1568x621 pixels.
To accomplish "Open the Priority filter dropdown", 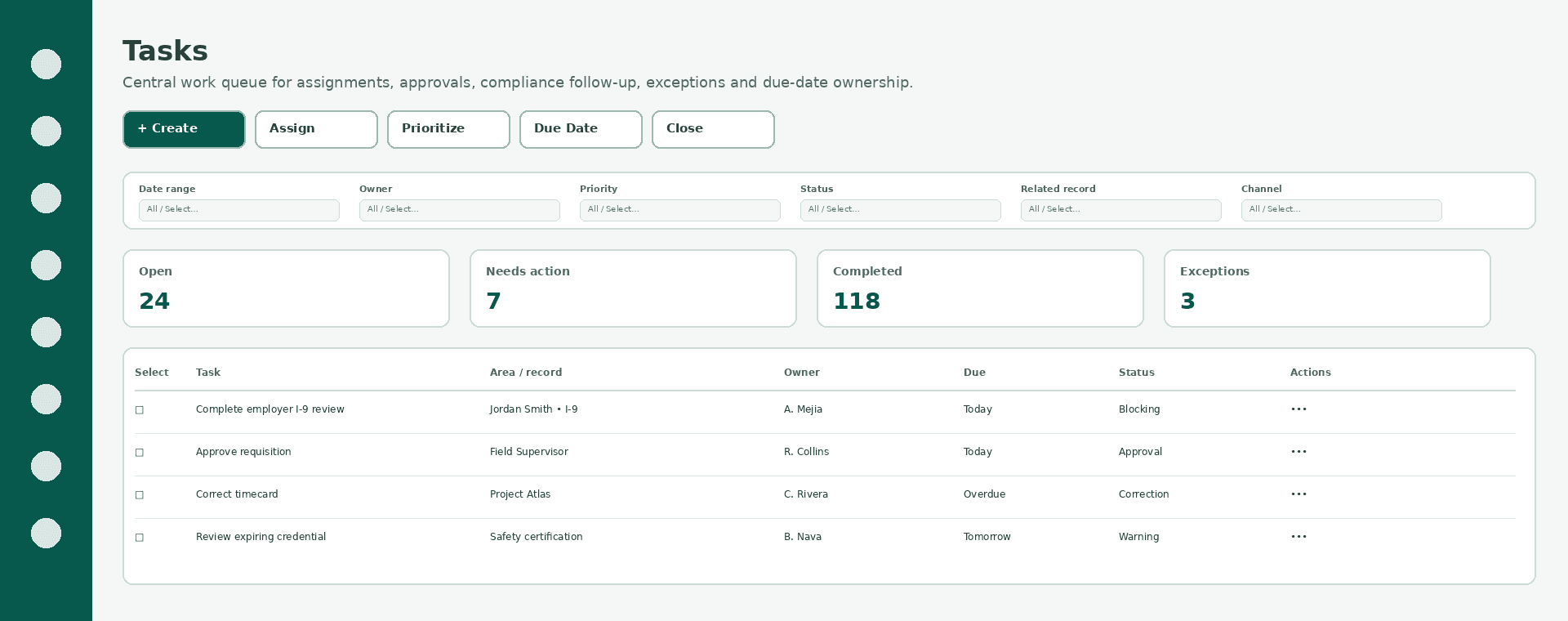I will click(x=680, y=210).
